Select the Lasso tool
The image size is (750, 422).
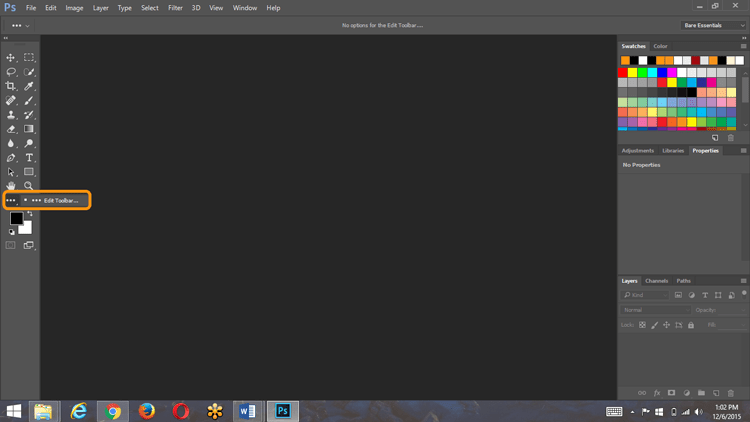[x=11, y=72]
